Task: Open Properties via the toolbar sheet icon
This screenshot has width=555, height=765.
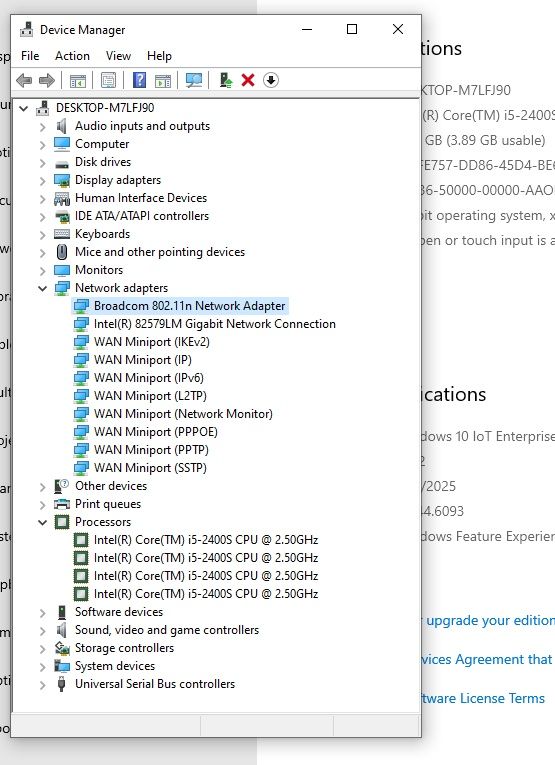Action: pos(108,81)
